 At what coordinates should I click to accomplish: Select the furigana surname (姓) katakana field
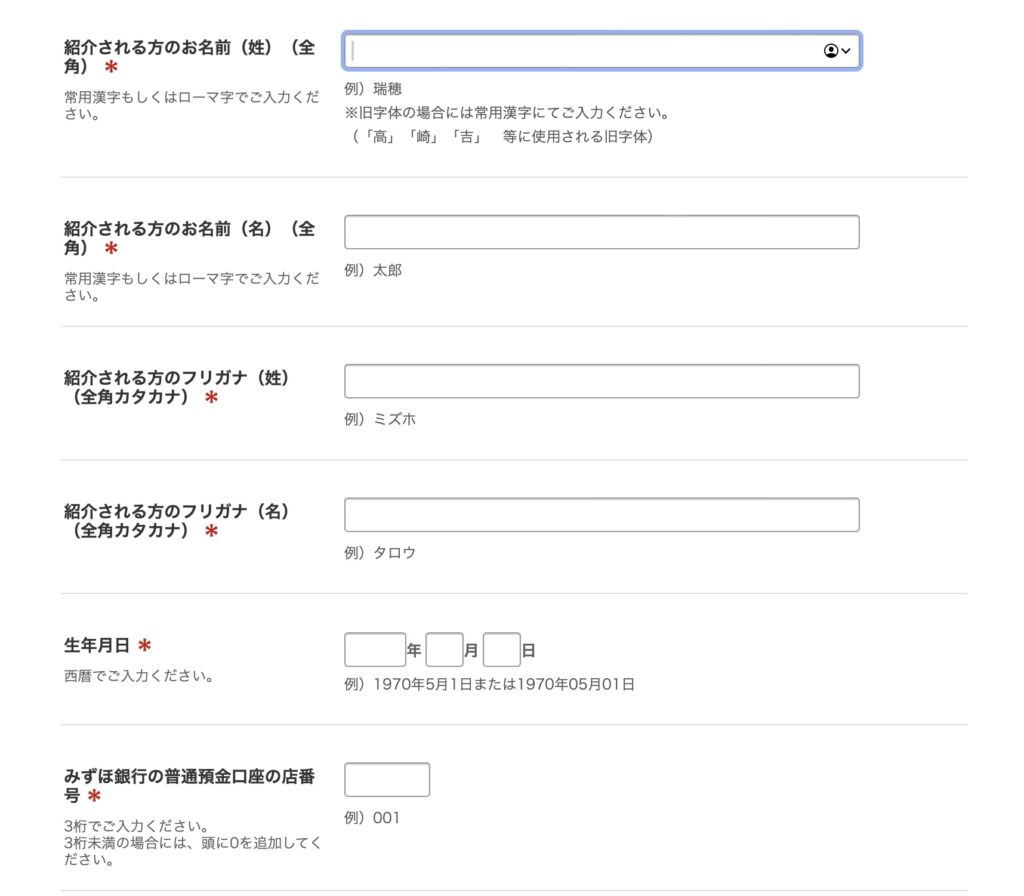pyautogui.click(x=601, y=381)
